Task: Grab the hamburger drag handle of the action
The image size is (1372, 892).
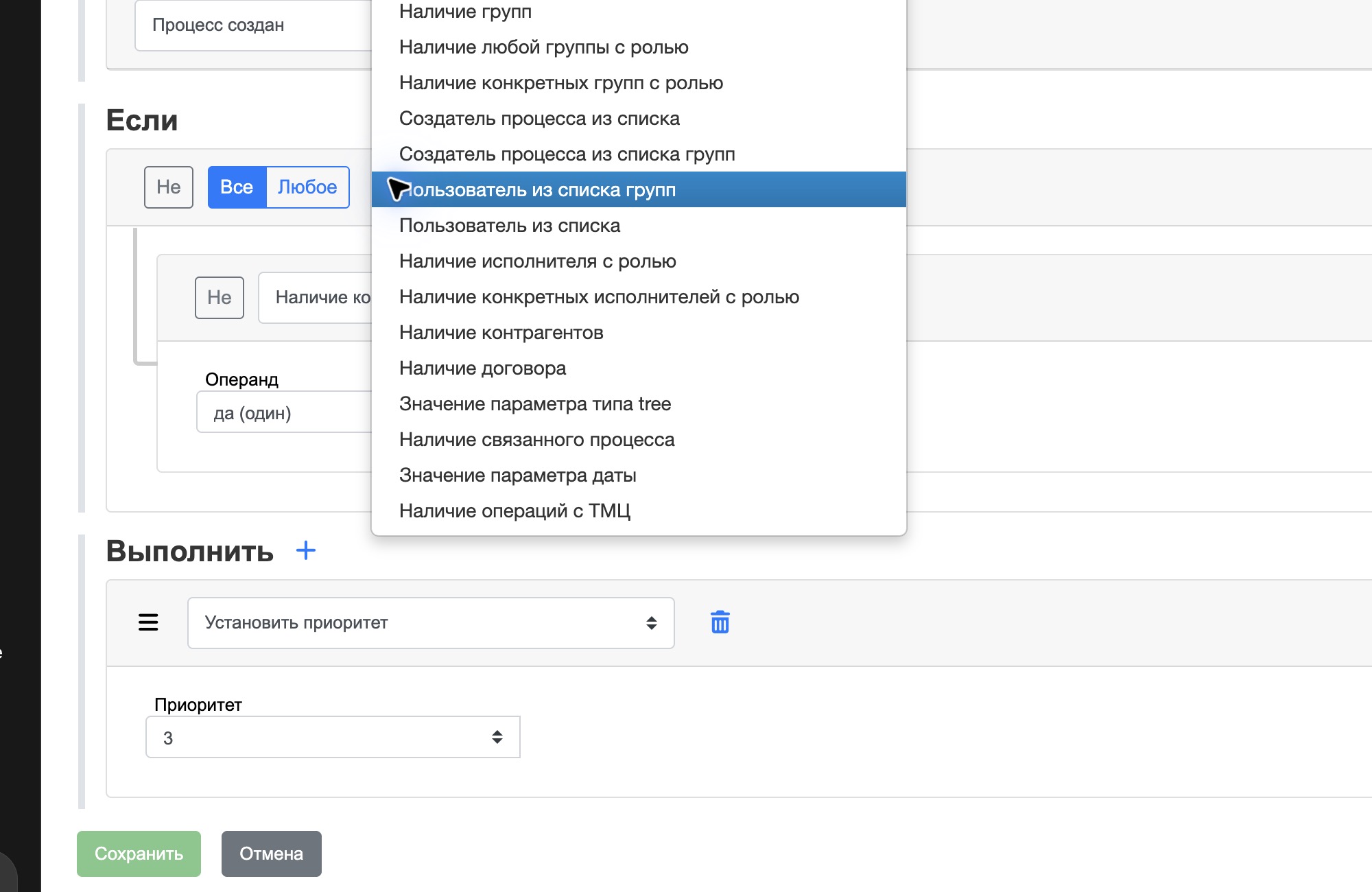Action: [148, 622]
